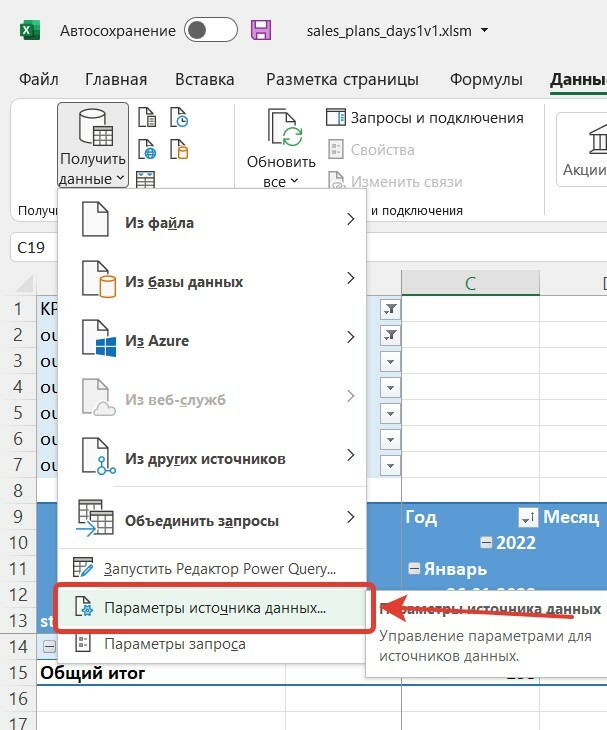
Task: Open the Формулы ribbon tab
Action: pyautogui.click(x=486, y=79)
